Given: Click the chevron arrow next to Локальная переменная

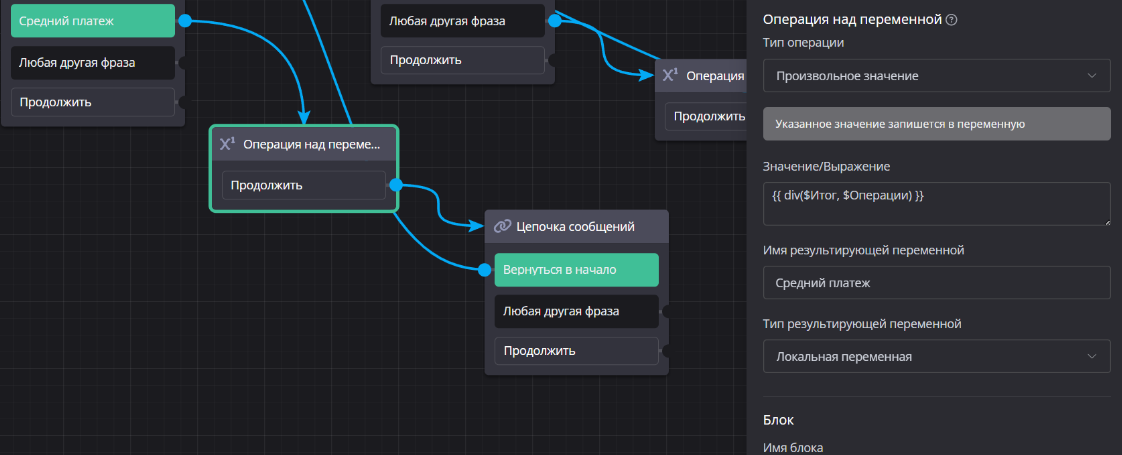Looking at the screenshot, I should click(1091, 356).
